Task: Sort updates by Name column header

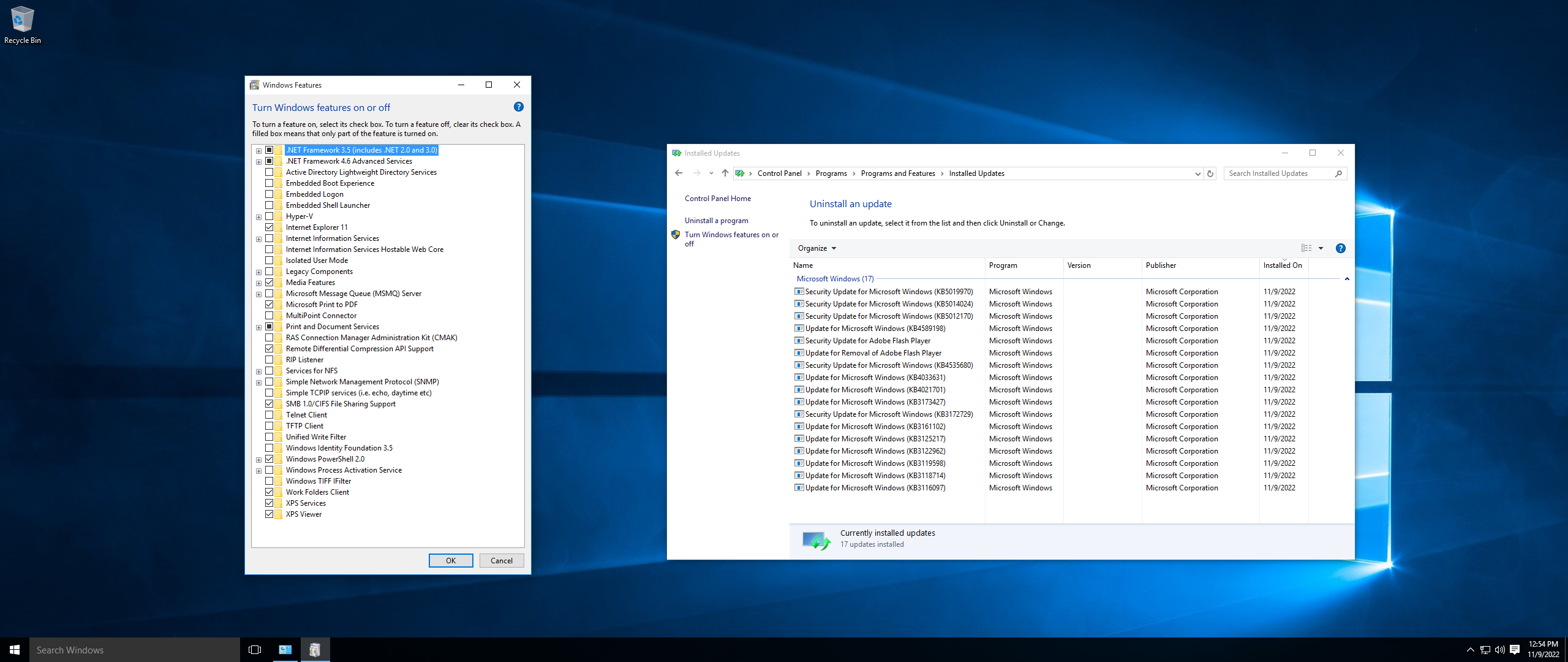Action: (888, 265)
